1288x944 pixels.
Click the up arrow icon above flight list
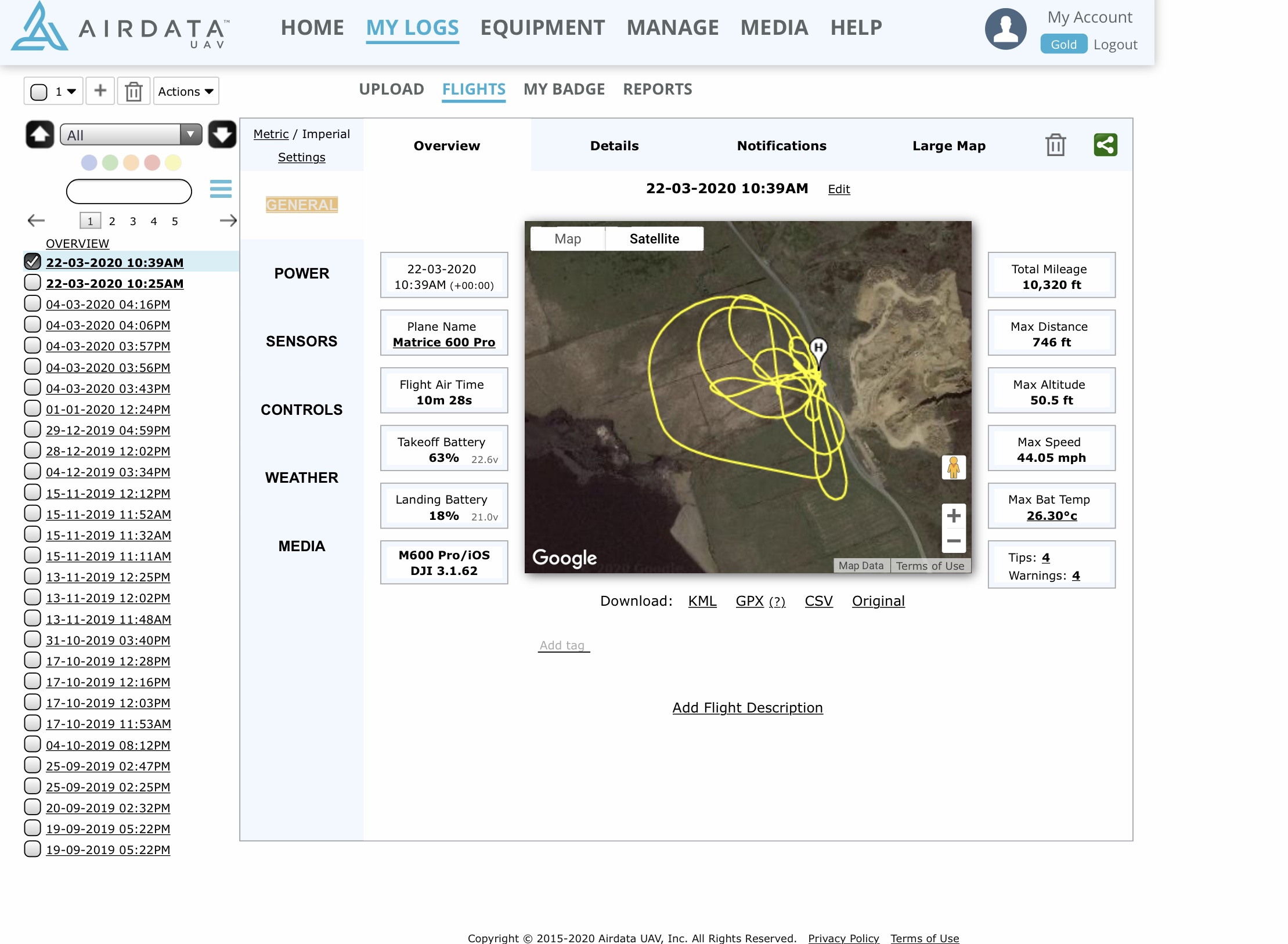pyautogui.click(x=40, y=135)
